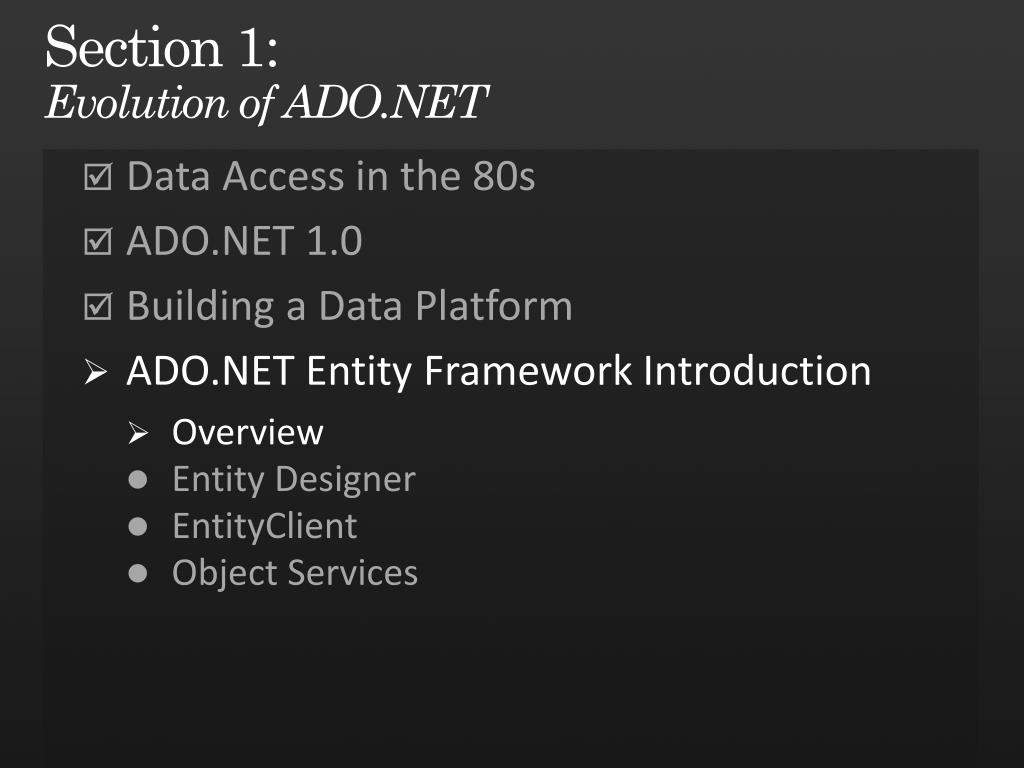Screen dimensions: 1024x768
Task: Select the Entity Designer sub-item
Action: click(x=294, y=480)
